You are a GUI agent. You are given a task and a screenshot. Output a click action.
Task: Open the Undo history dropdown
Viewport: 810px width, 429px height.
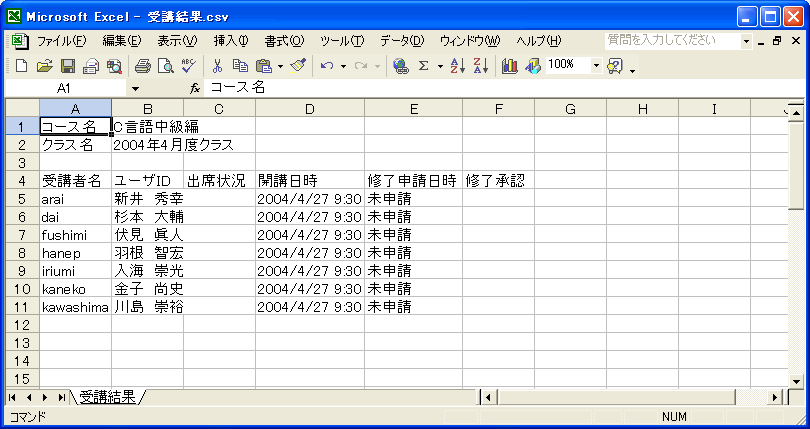click(343, 66)
